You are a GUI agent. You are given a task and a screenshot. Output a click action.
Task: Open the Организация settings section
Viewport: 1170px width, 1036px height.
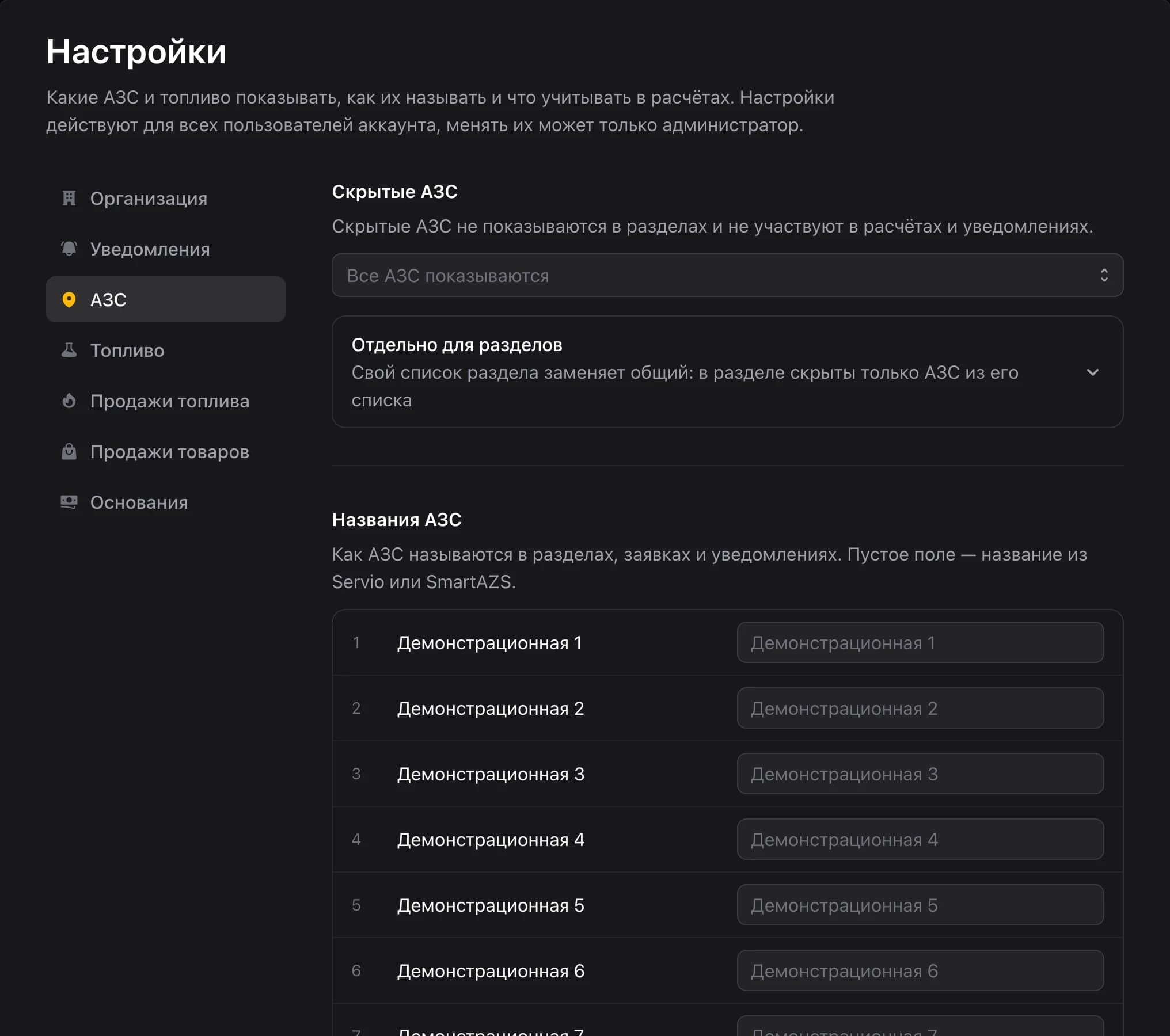166,199
